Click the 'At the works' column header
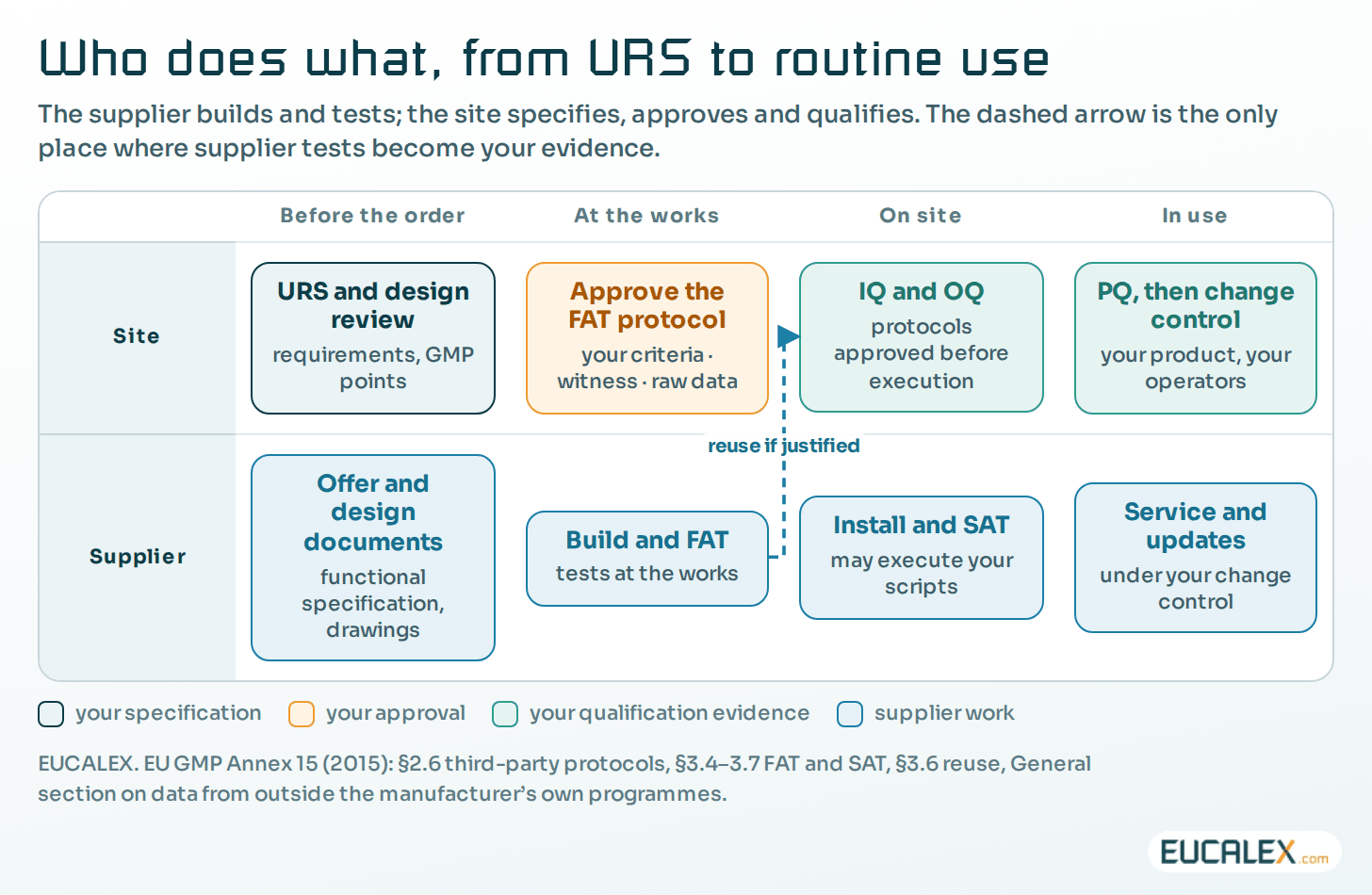 [646, 216]
